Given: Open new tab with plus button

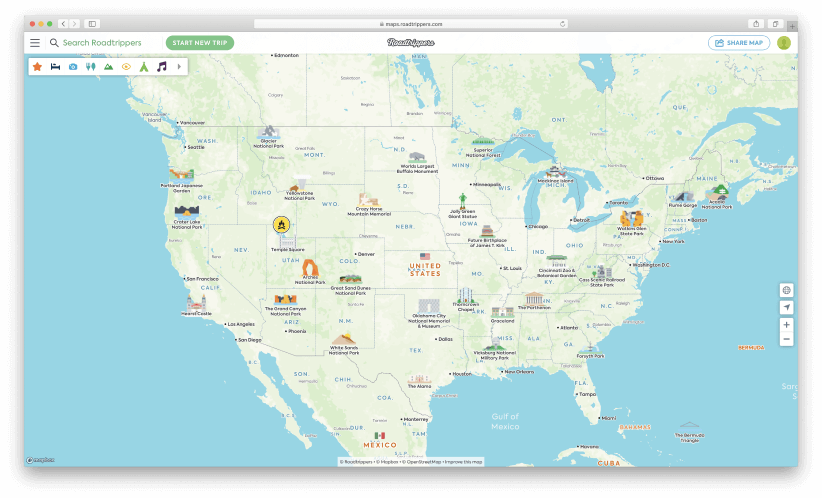Looking at the screenshot, I should pos(793,25).
